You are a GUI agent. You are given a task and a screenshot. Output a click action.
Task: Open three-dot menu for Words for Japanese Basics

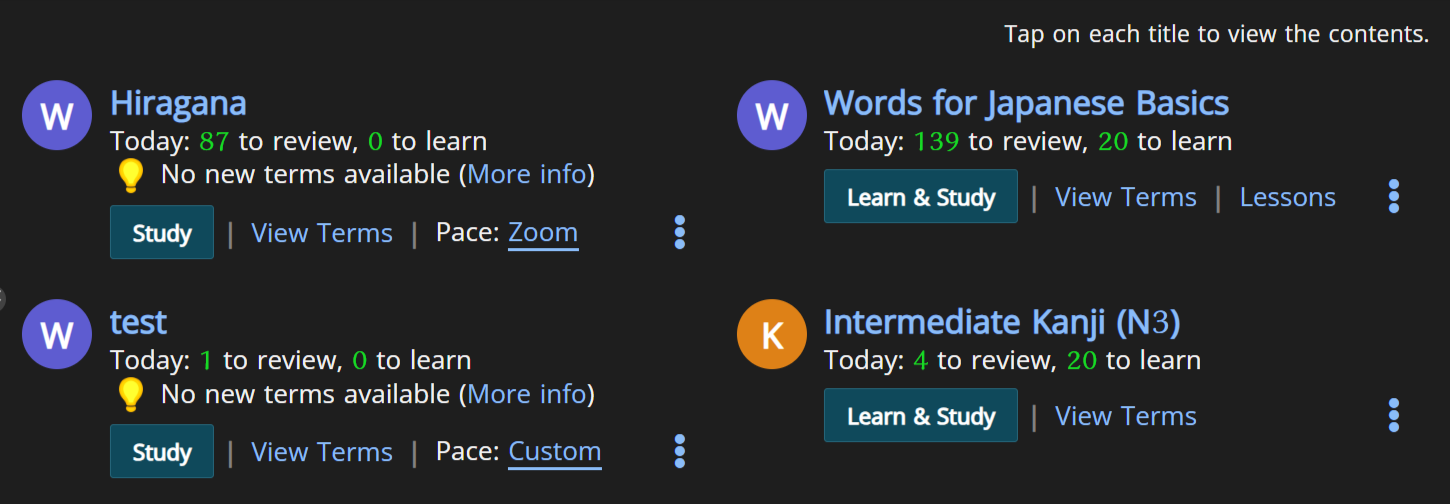pyautogui.click(x=1394, y=196)
